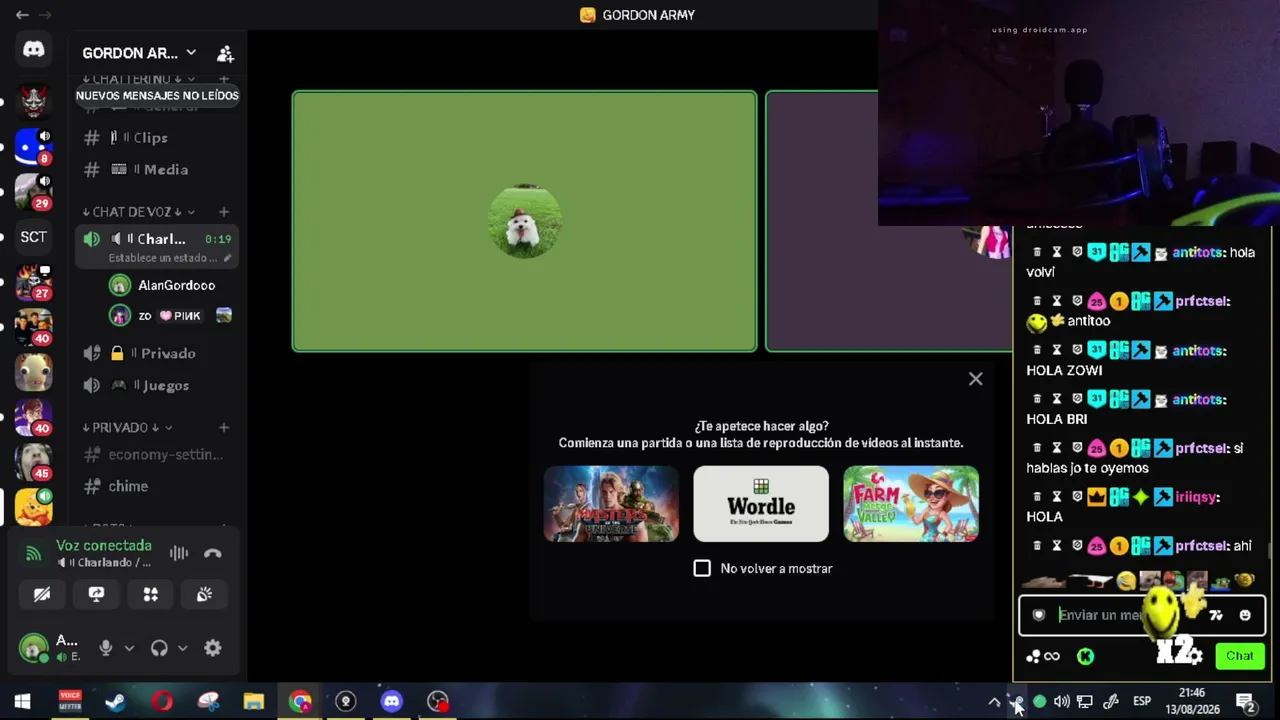Go back using the arrow icon
This screenshot has height=720, width=1280.
click(22, 15)
